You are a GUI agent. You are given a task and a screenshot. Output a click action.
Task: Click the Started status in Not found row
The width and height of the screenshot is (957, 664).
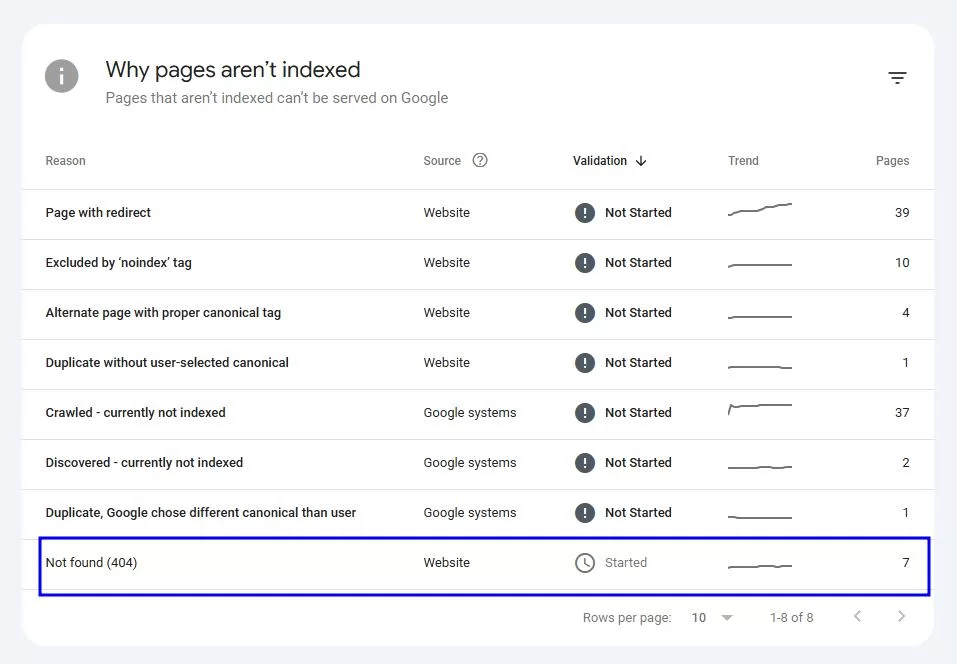pyautogui.click(x=626, y=563)
